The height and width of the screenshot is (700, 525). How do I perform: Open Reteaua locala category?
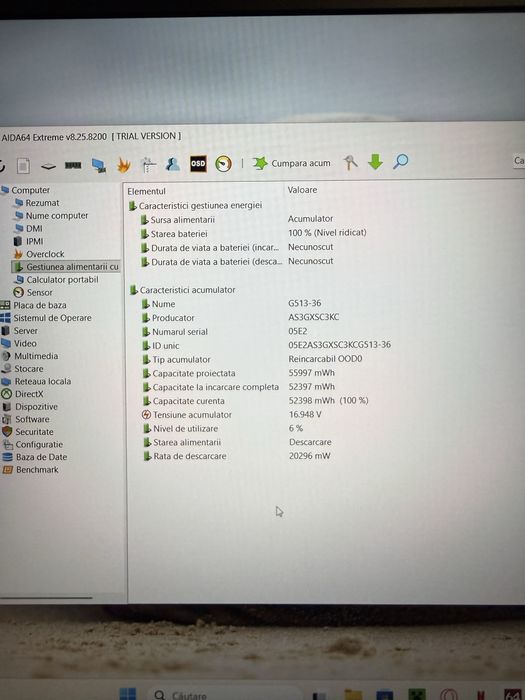coord(37,382)
